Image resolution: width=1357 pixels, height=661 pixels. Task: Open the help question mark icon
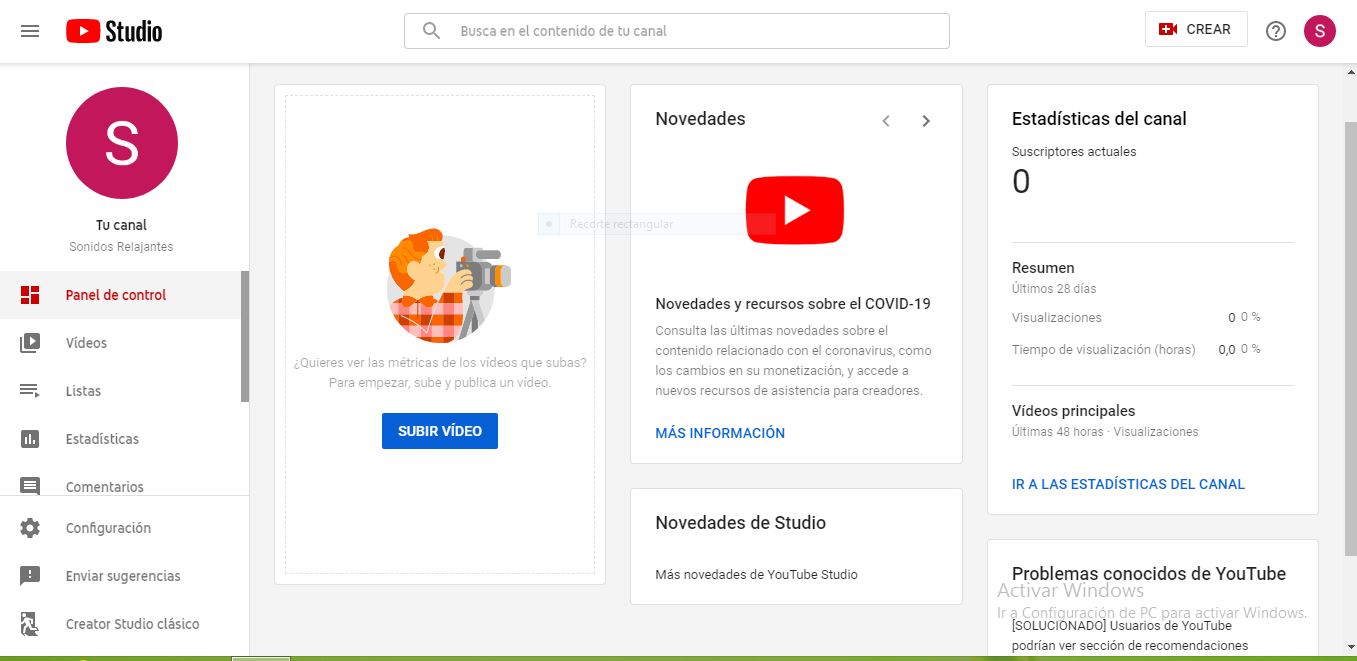point(1276,31)
